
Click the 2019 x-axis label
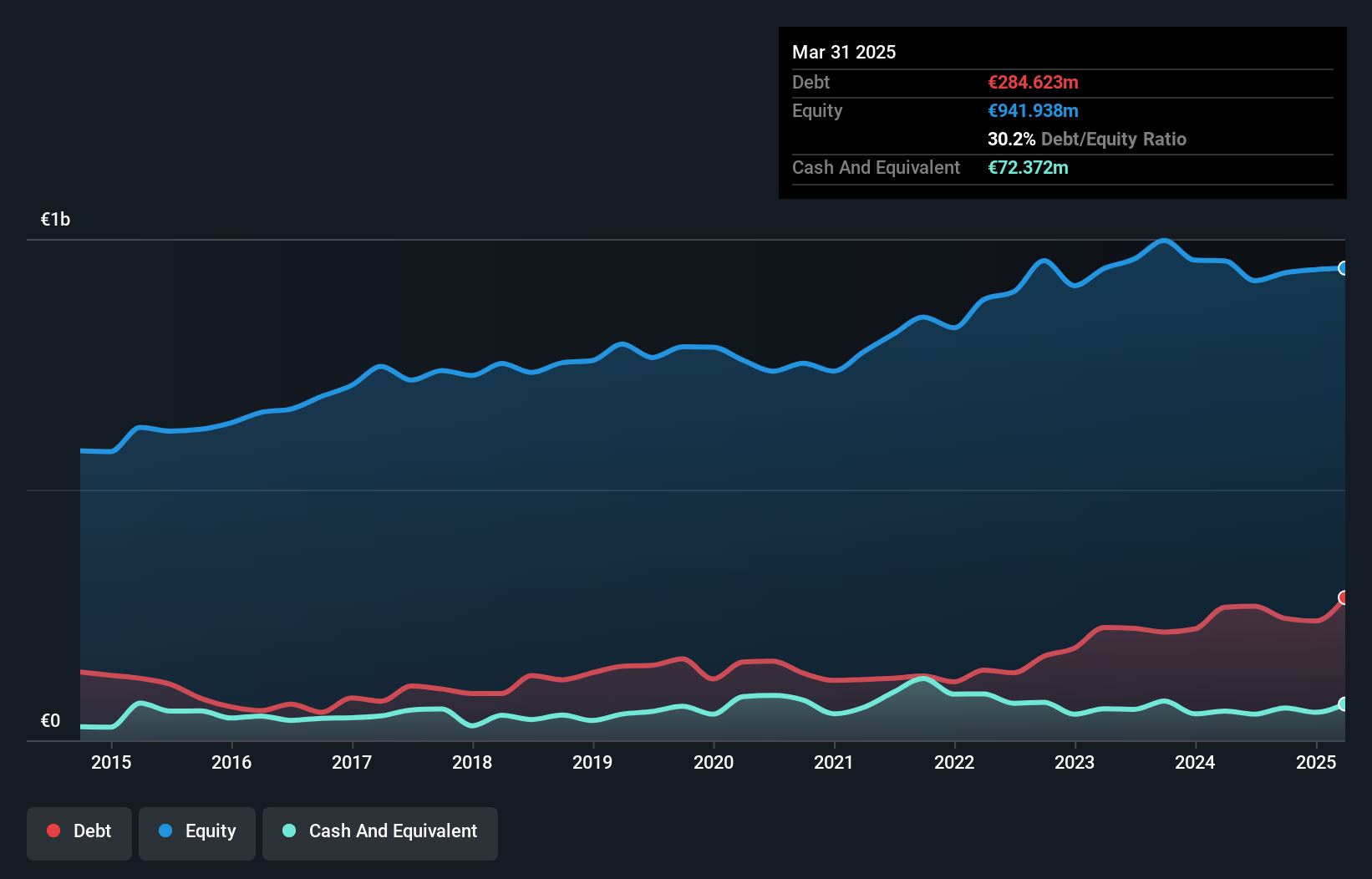click(592, 762)
